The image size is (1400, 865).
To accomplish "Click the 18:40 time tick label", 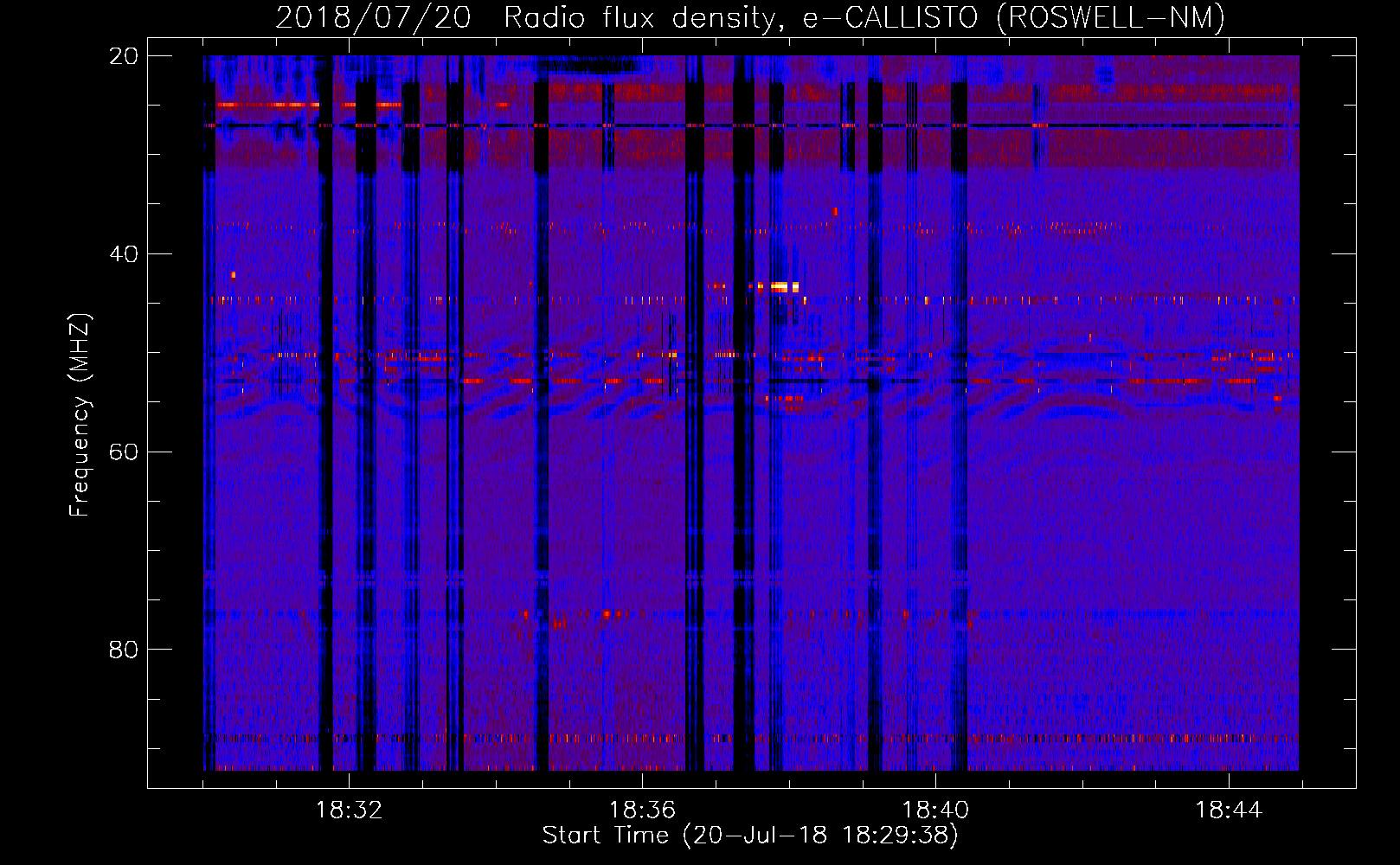I will [935, 811].
